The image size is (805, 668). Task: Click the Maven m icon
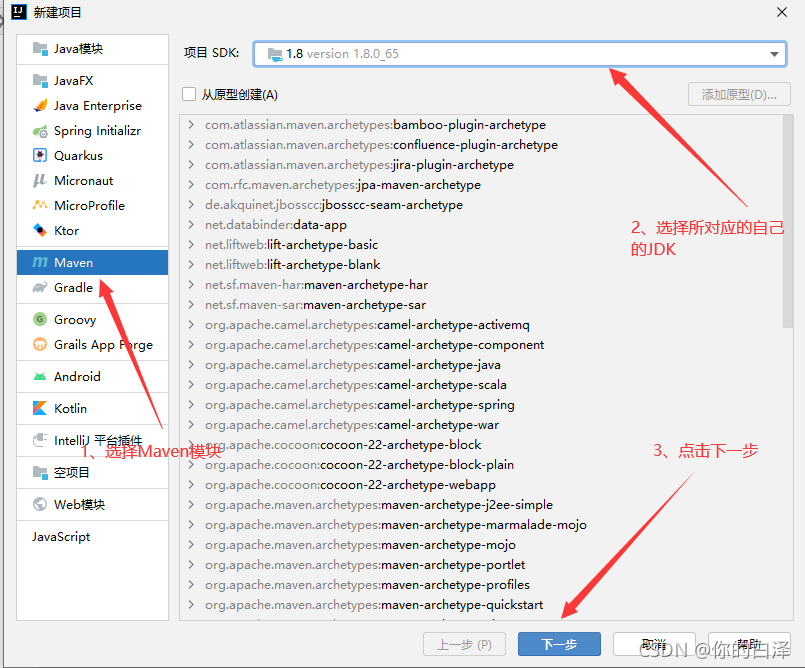40,262
